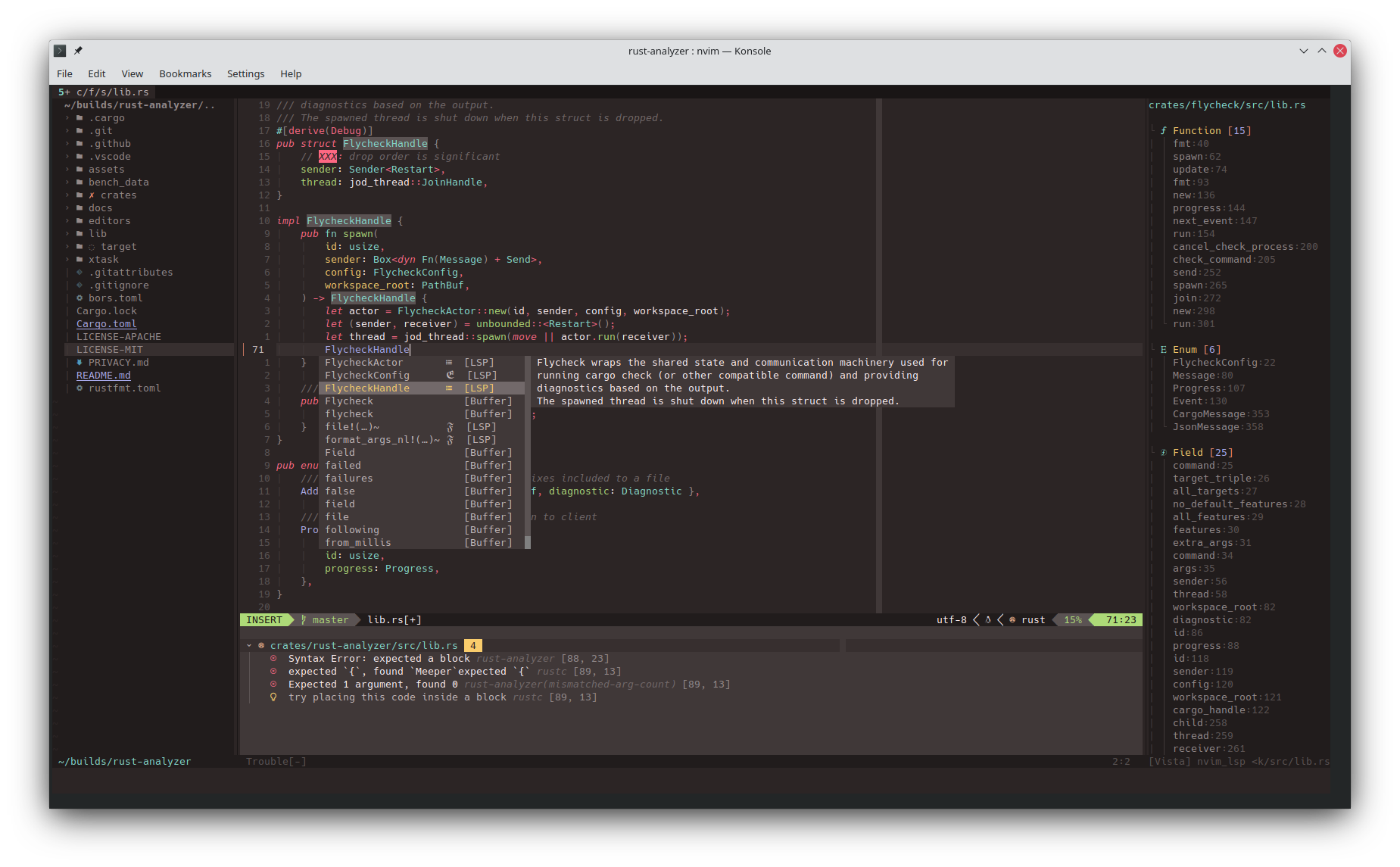1400x867 pixels.
Task: Open the Settings menu
Action: click(x=246, y=73)
